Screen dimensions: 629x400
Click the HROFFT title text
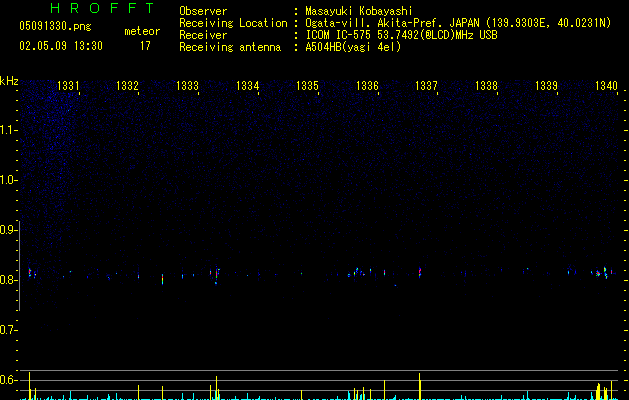(102, 8)
